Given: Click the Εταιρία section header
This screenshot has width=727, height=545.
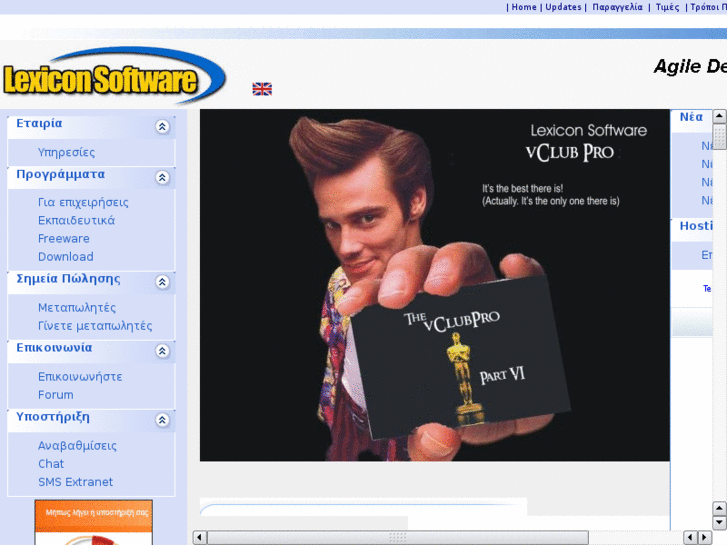Looking at the screenshot, I should (x=91, y=127).
